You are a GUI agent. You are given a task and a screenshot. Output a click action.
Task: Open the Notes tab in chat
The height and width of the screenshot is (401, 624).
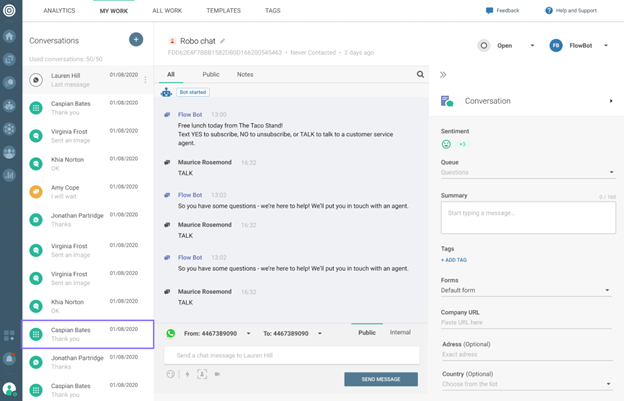[x=245, y=75]
